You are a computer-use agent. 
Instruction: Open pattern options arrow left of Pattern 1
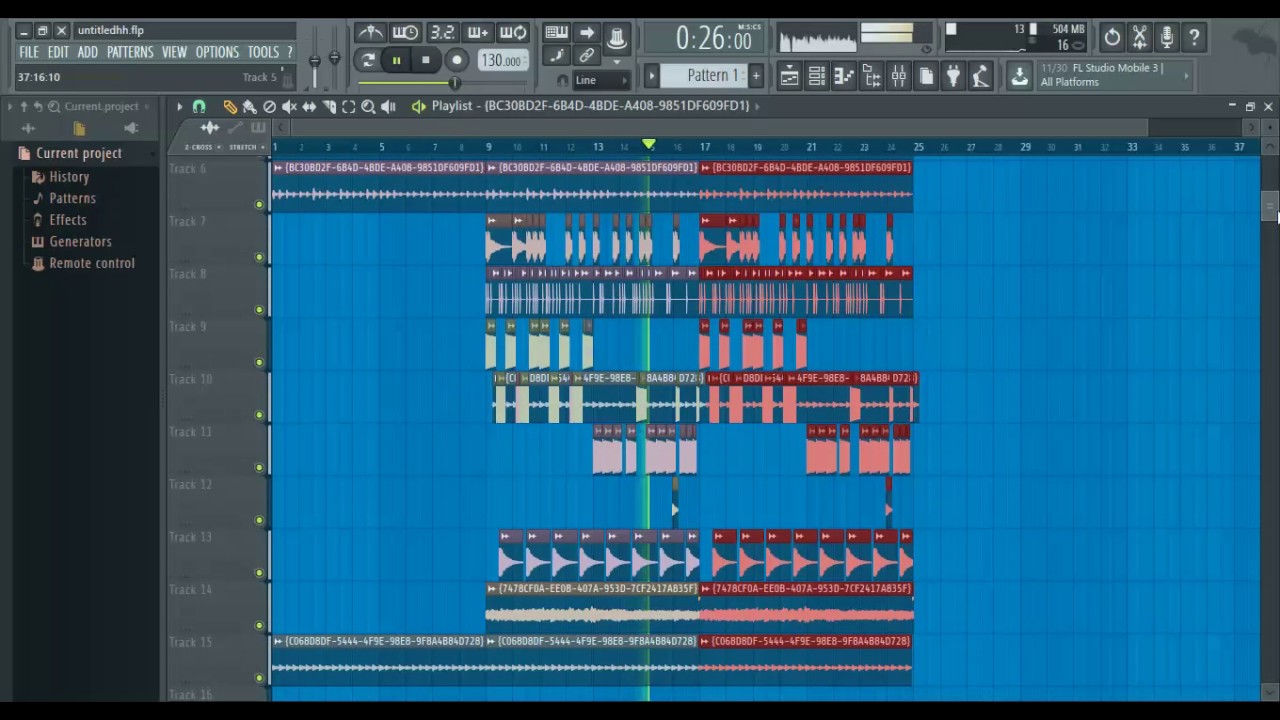pos(652,75)
